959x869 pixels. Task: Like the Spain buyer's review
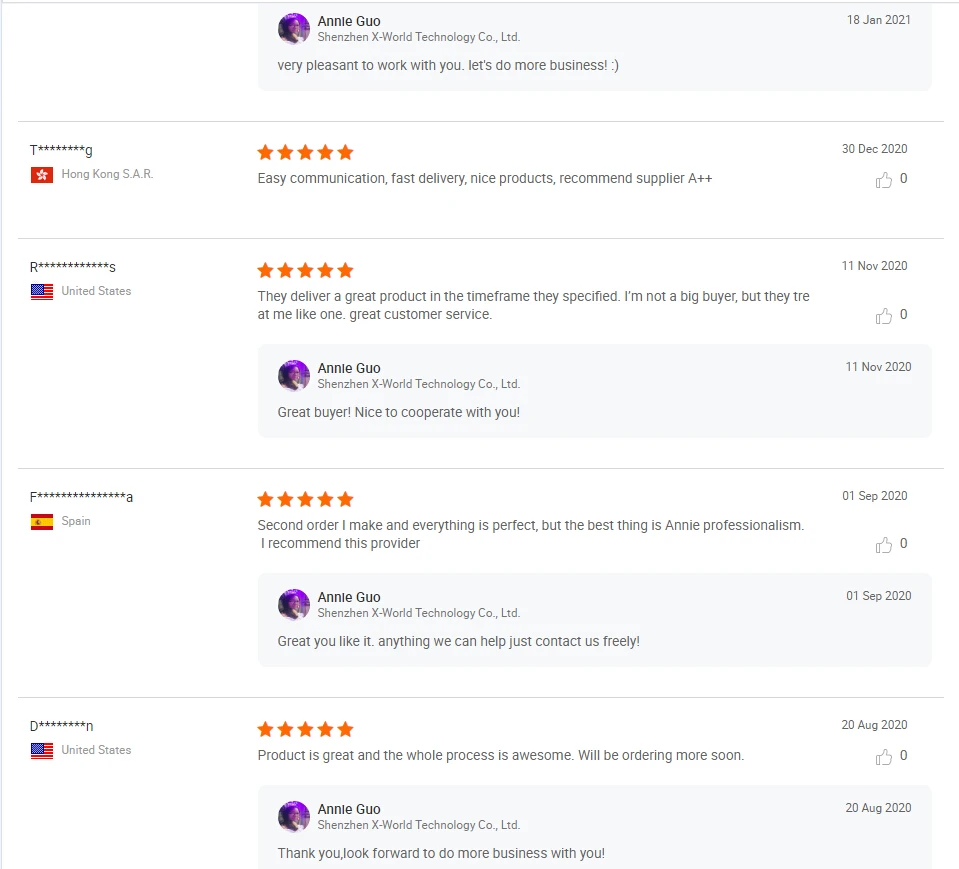tap(884, 545)
